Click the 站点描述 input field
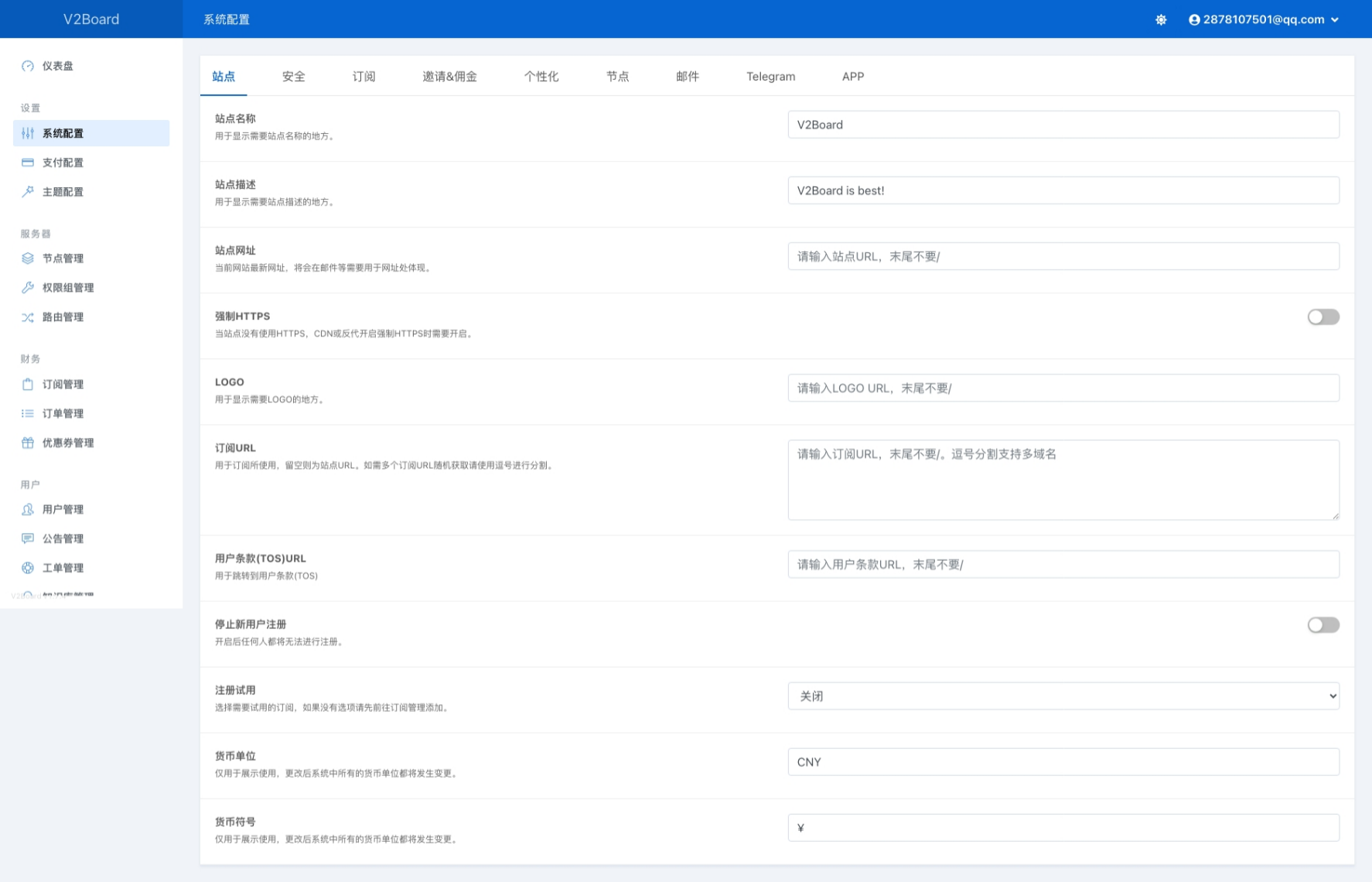Viewport: 1372px width, 882px height. pos(1063,190)
